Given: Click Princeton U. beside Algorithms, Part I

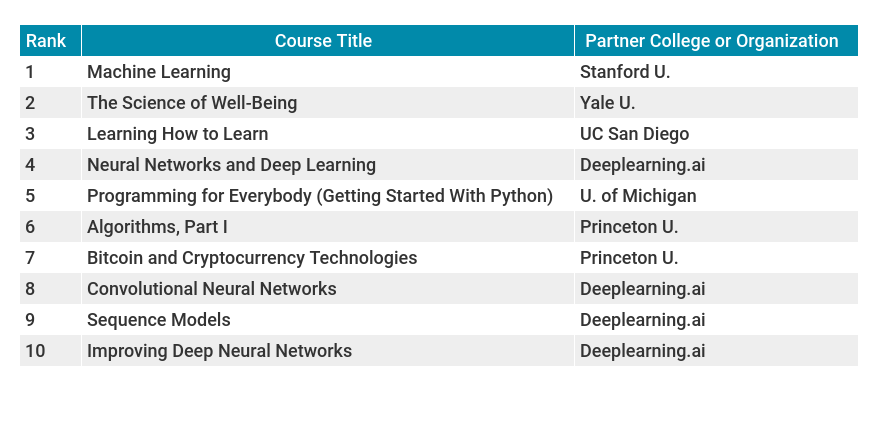Looking at the screenshot, I should click(x=629, y=227).
